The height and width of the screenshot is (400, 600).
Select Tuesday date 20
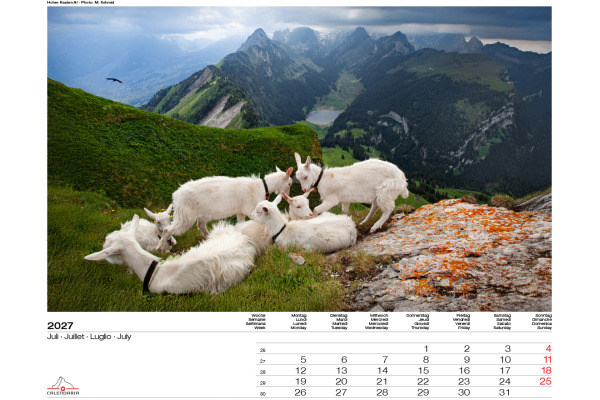(x=341, y=382)
